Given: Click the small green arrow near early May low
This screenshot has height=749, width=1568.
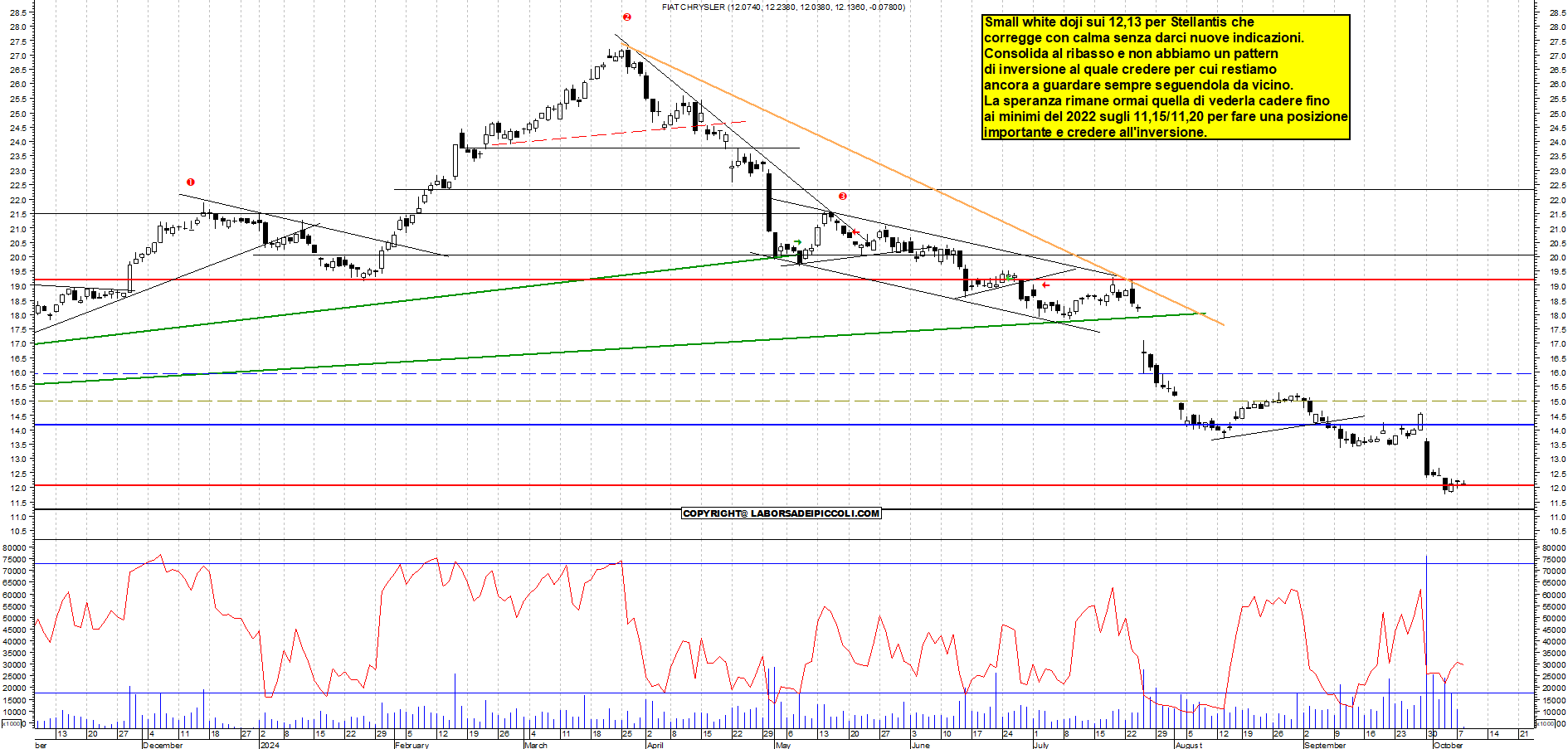Looking at the screenshot, I should [798, 242].
